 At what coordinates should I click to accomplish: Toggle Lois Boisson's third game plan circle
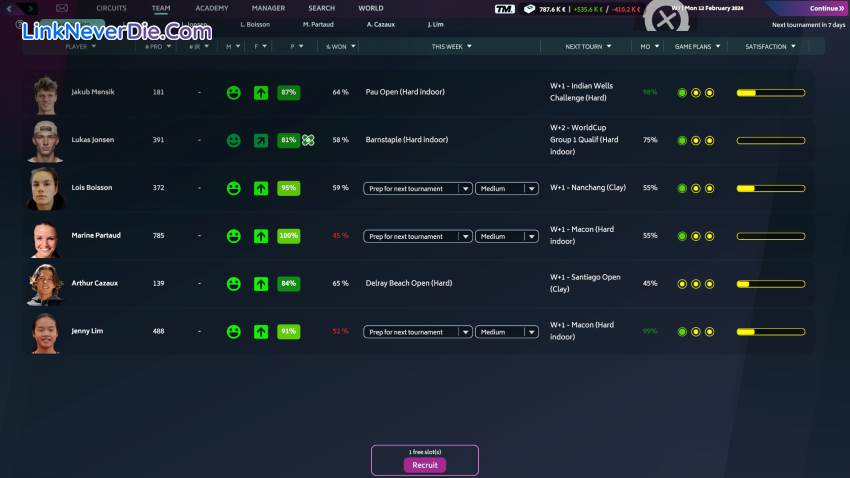tap(710, 188)
